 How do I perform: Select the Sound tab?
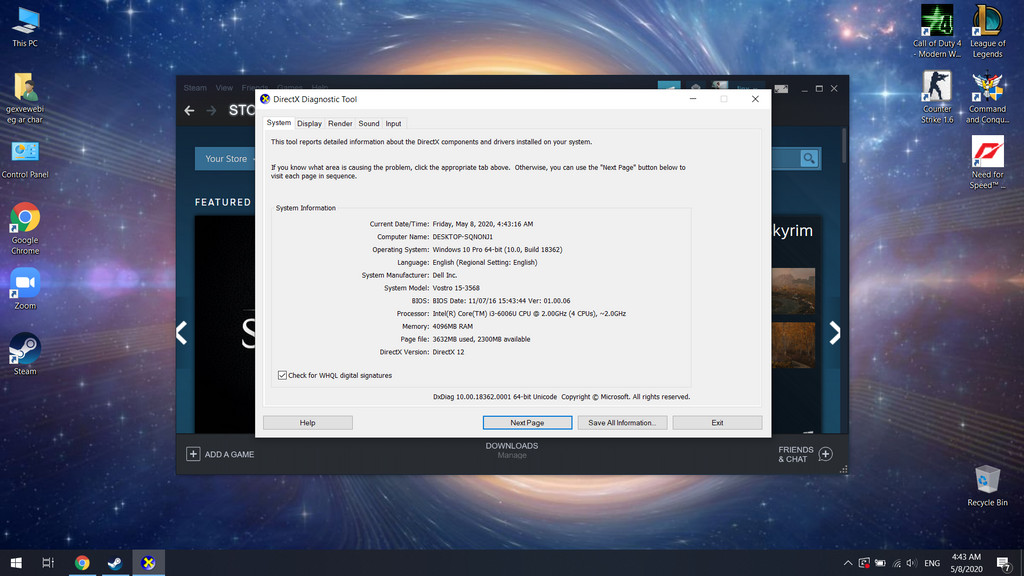click(x=368, y=123)
